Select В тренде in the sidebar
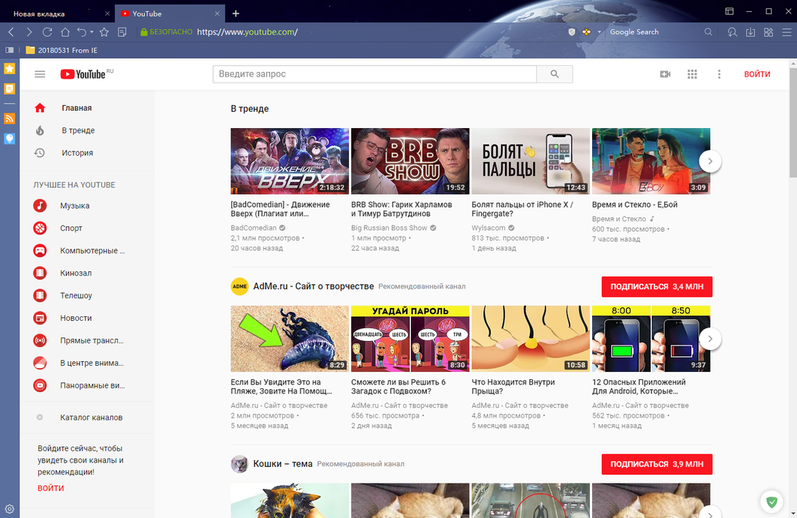 coord(78,131)
